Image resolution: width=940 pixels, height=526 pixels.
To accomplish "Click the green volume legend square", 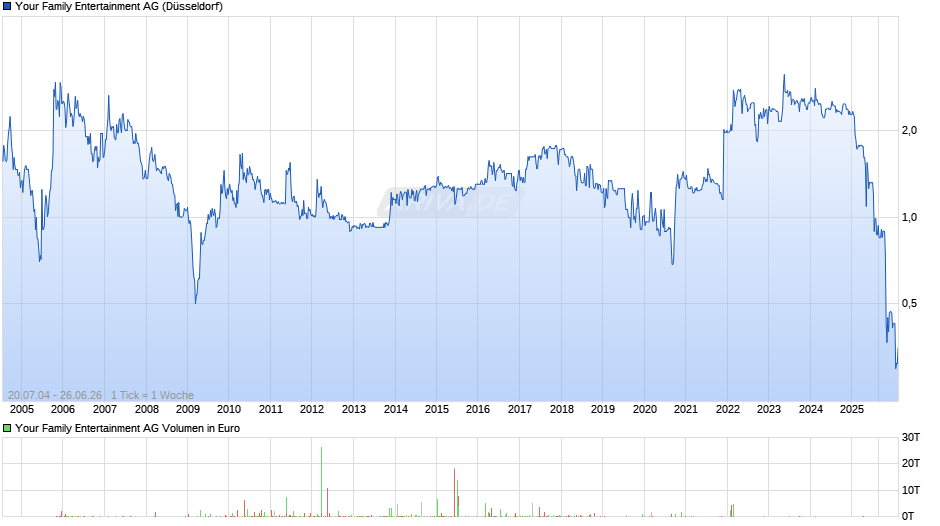I will click(7, 428).
